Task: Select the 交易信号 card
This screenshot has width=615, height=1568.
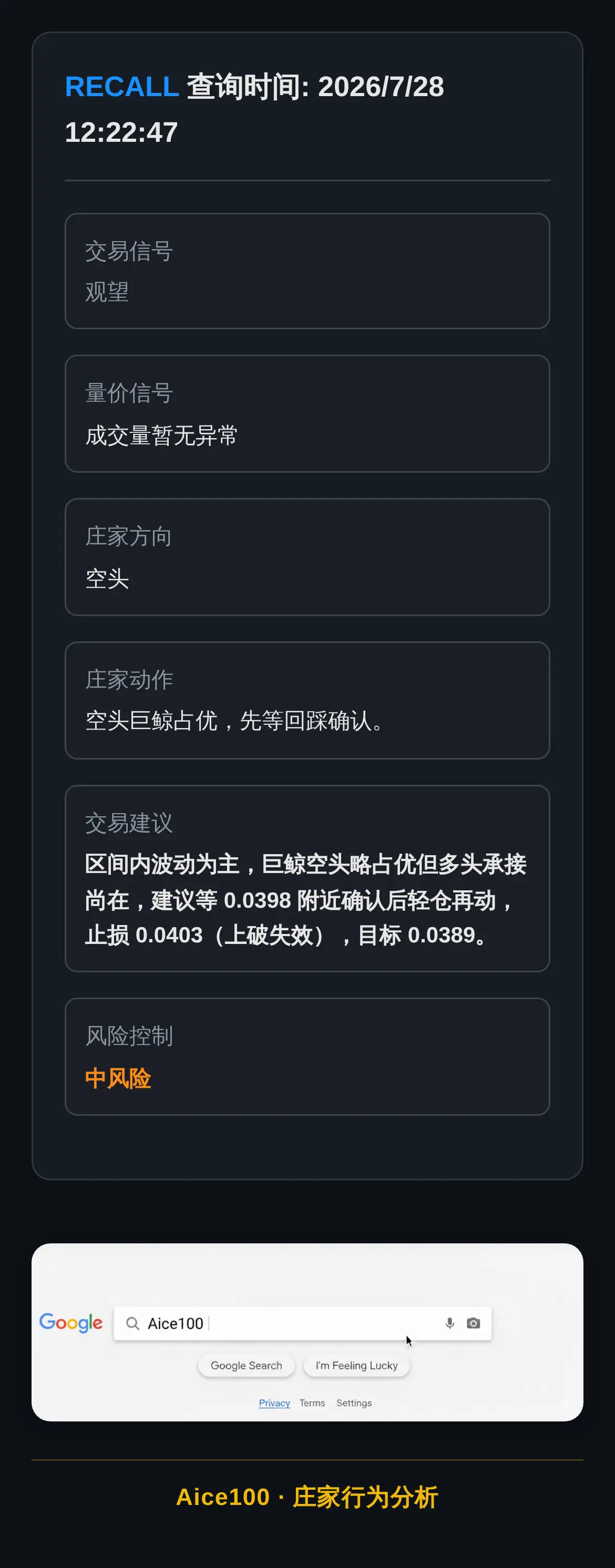Action: tap(307, 271)
